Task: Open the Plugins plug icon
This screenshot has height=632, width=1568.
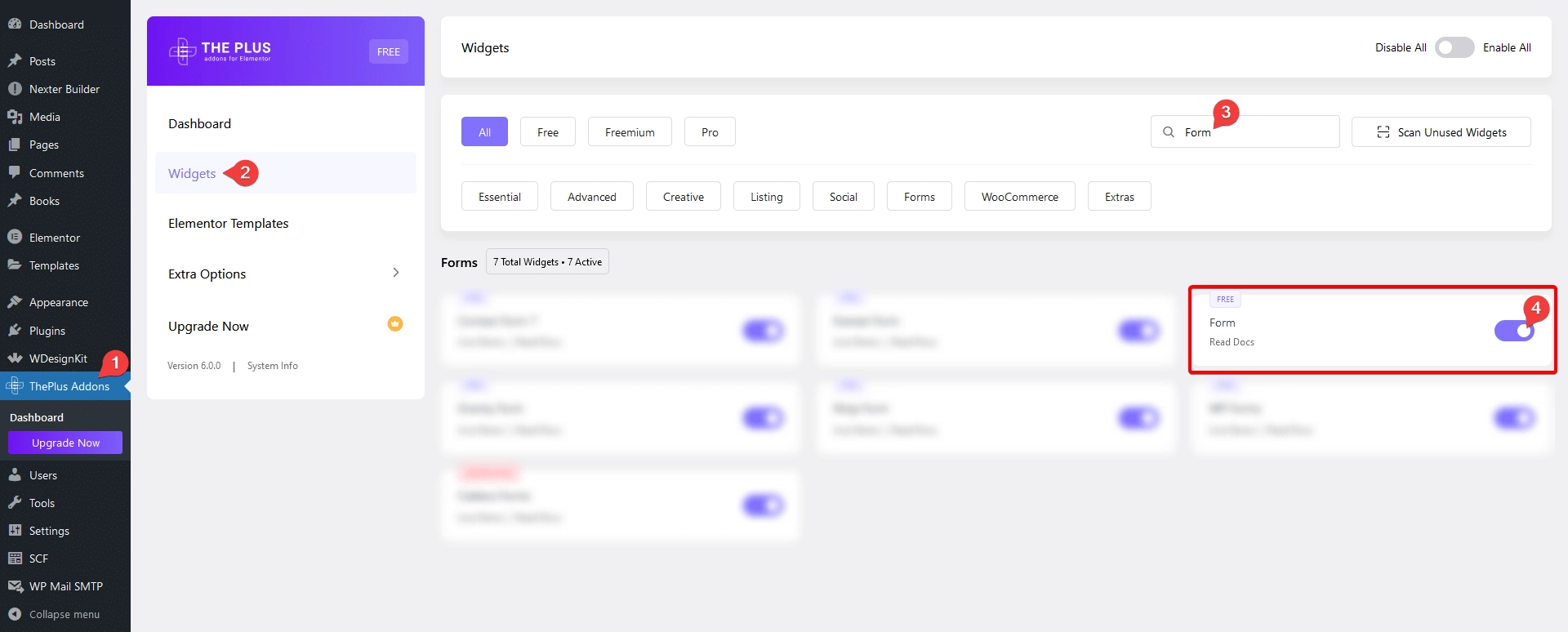Action: [15, 331]
